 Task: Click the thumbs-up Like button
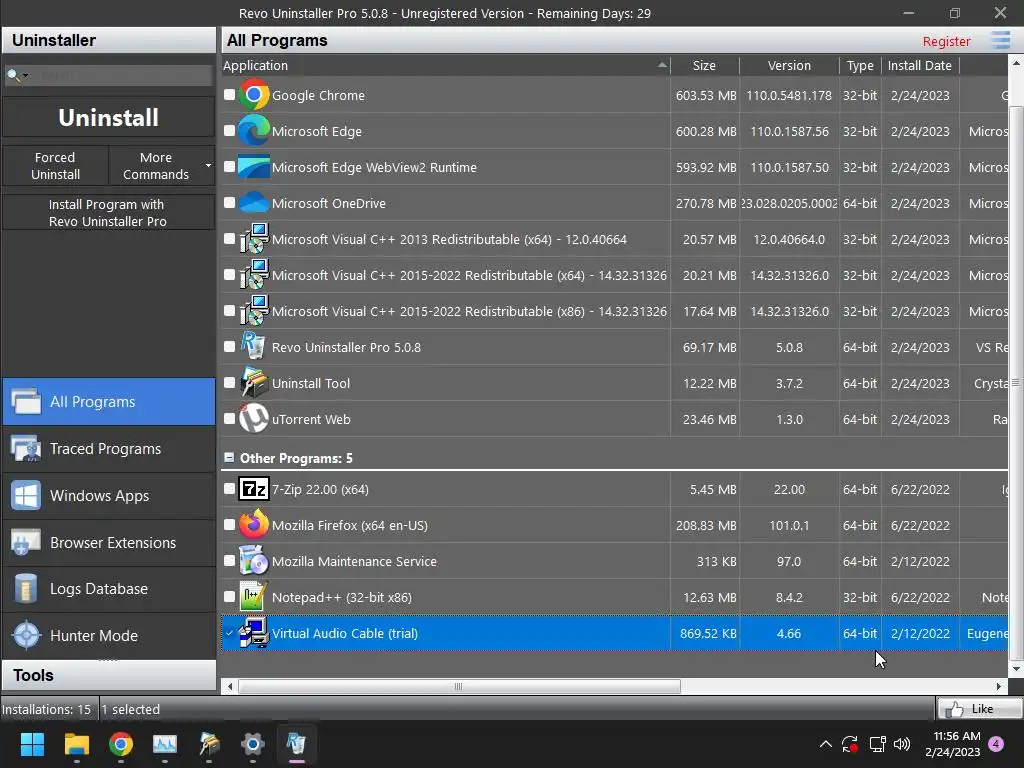(980, 709)
